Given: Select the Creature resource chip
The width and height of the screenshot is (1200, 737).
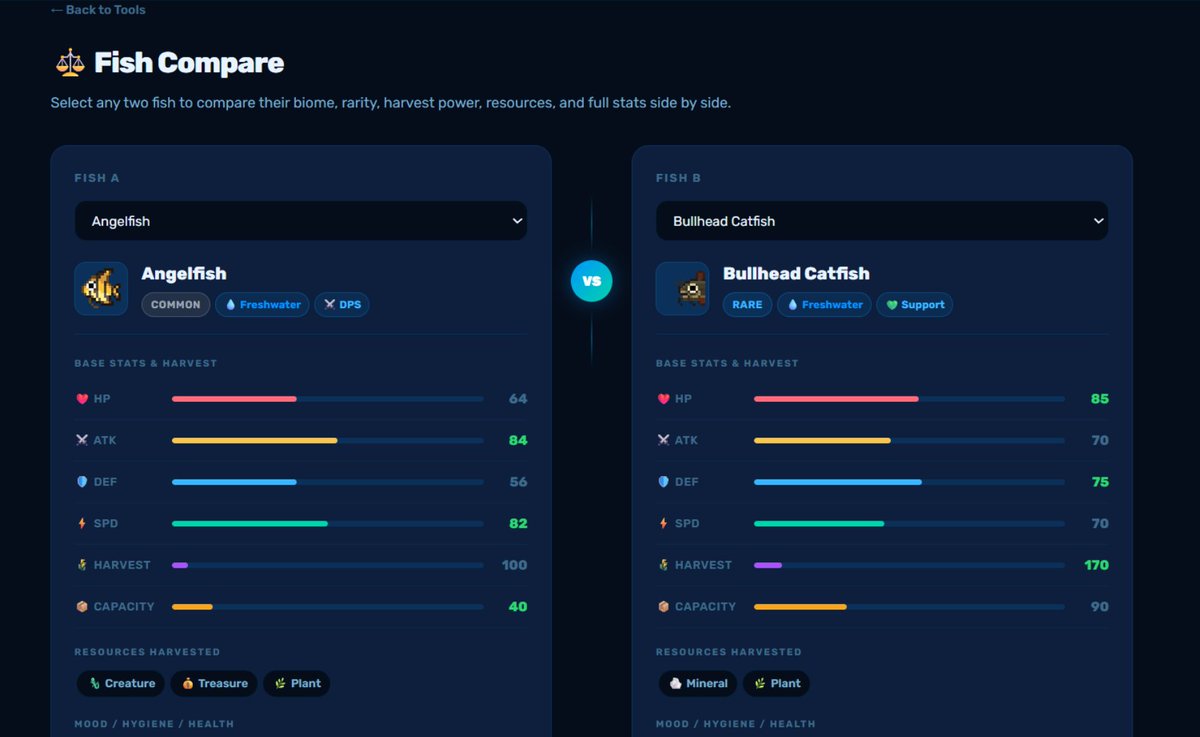Looking at the screenshot, I should (x=121, y=684).
